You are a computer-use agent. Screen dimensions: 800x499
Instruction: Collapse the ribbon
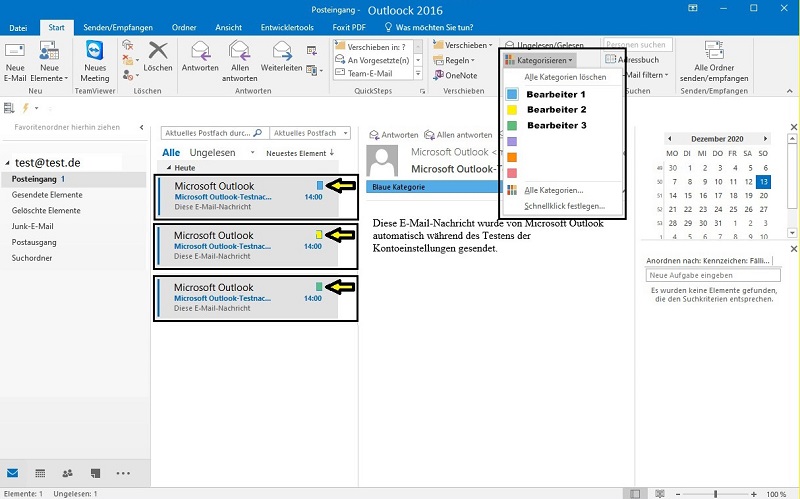(790, 91)
